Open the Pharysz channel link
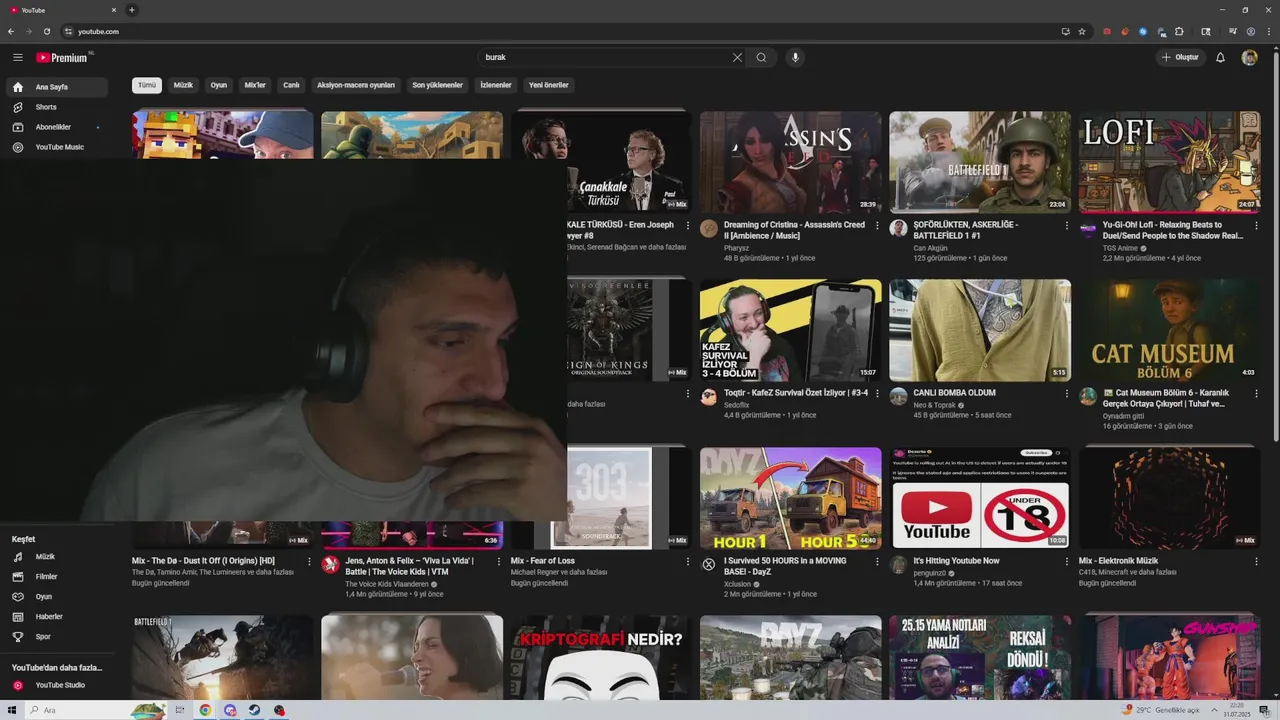 pyautogui.click(x=737, y=248)
